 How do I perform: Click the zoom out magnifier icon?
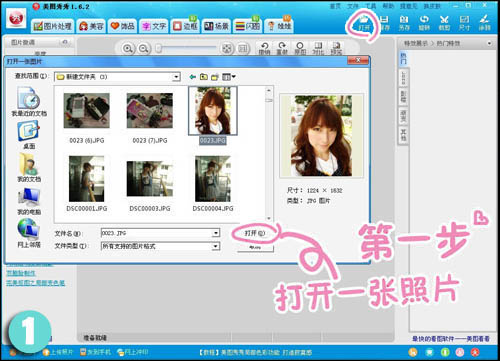[144, 49]
